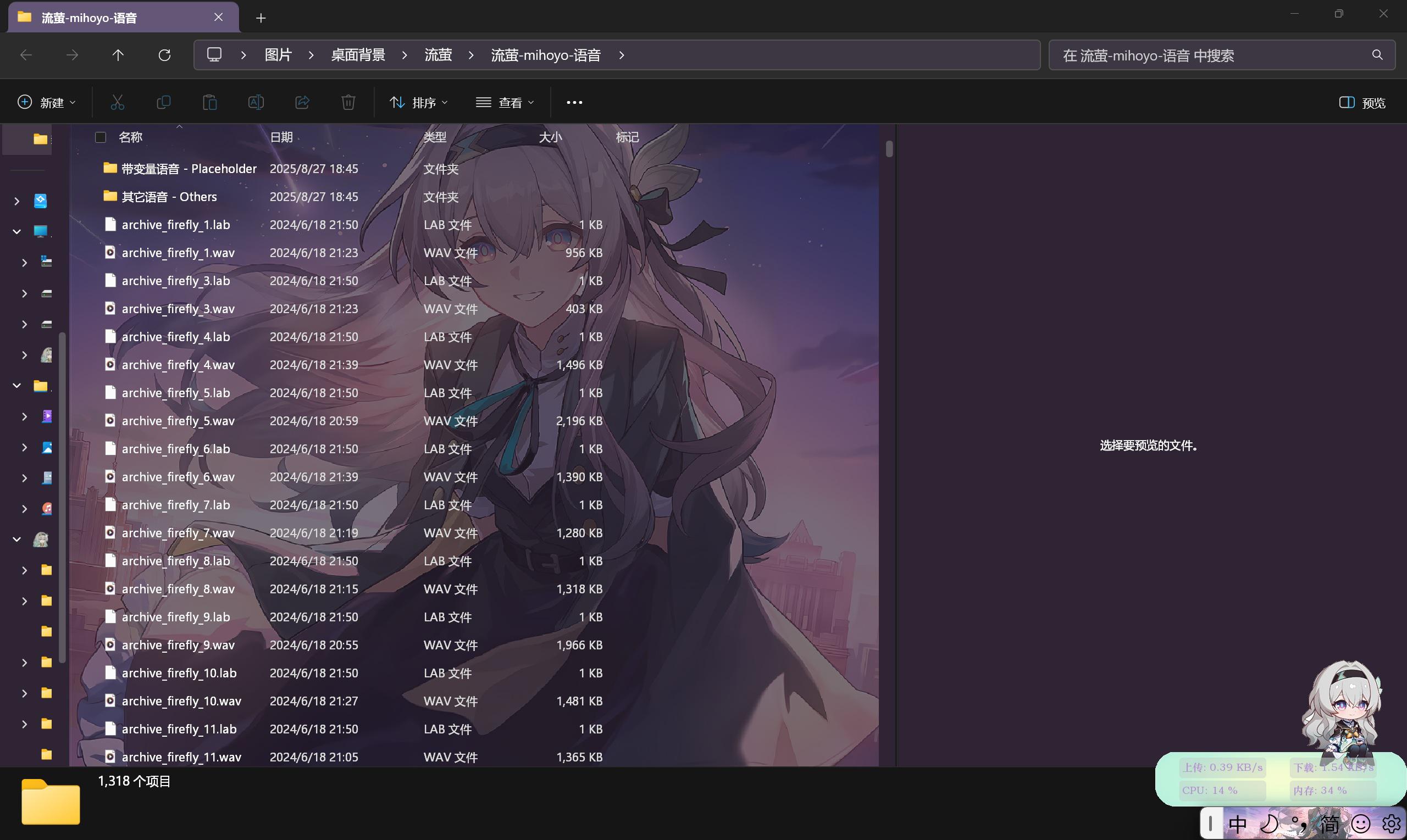Open the IME settings gear icon

[x=1391, y=824]
